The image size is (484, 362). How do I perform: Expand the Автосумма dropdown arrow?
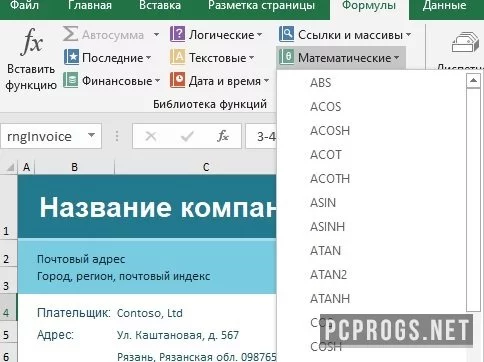pos(156,35)
